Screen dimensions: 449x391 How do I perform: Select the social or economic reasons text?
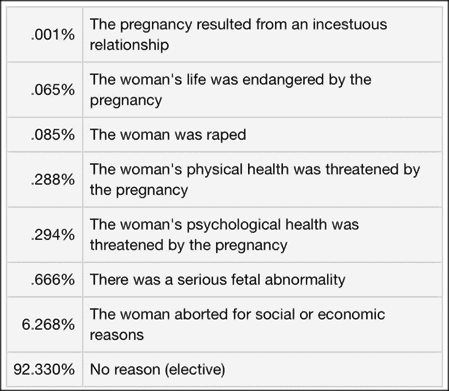(x=237, y=325)
